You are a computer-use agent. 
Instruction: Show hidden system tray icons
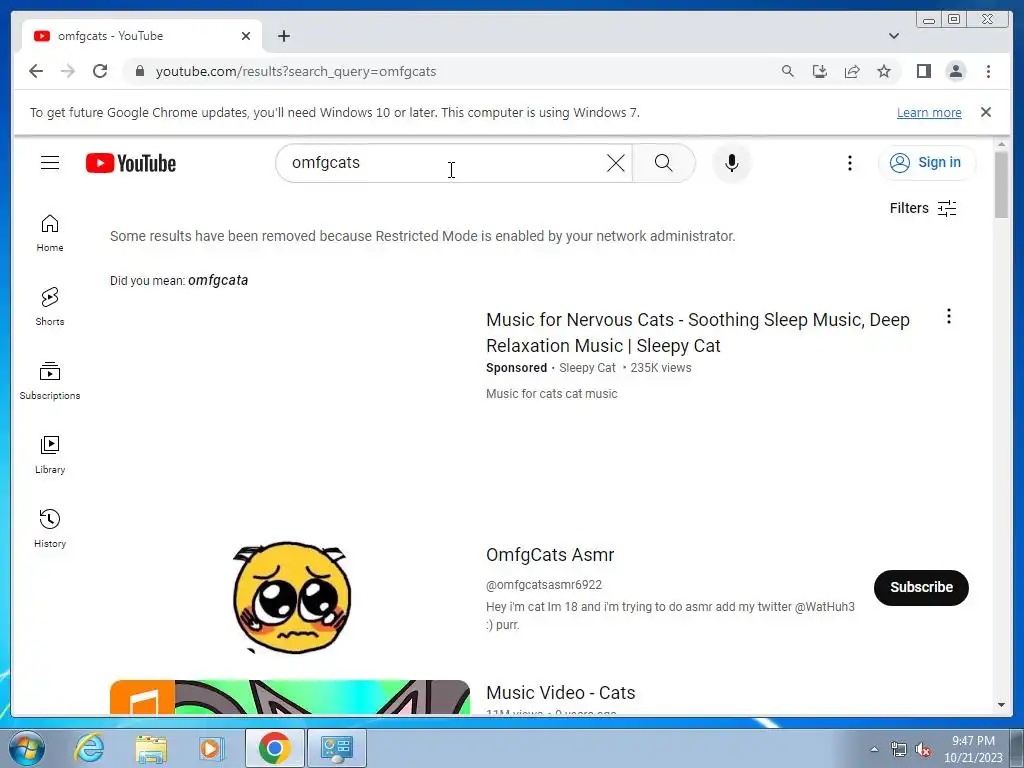click(x=874, y=749)
